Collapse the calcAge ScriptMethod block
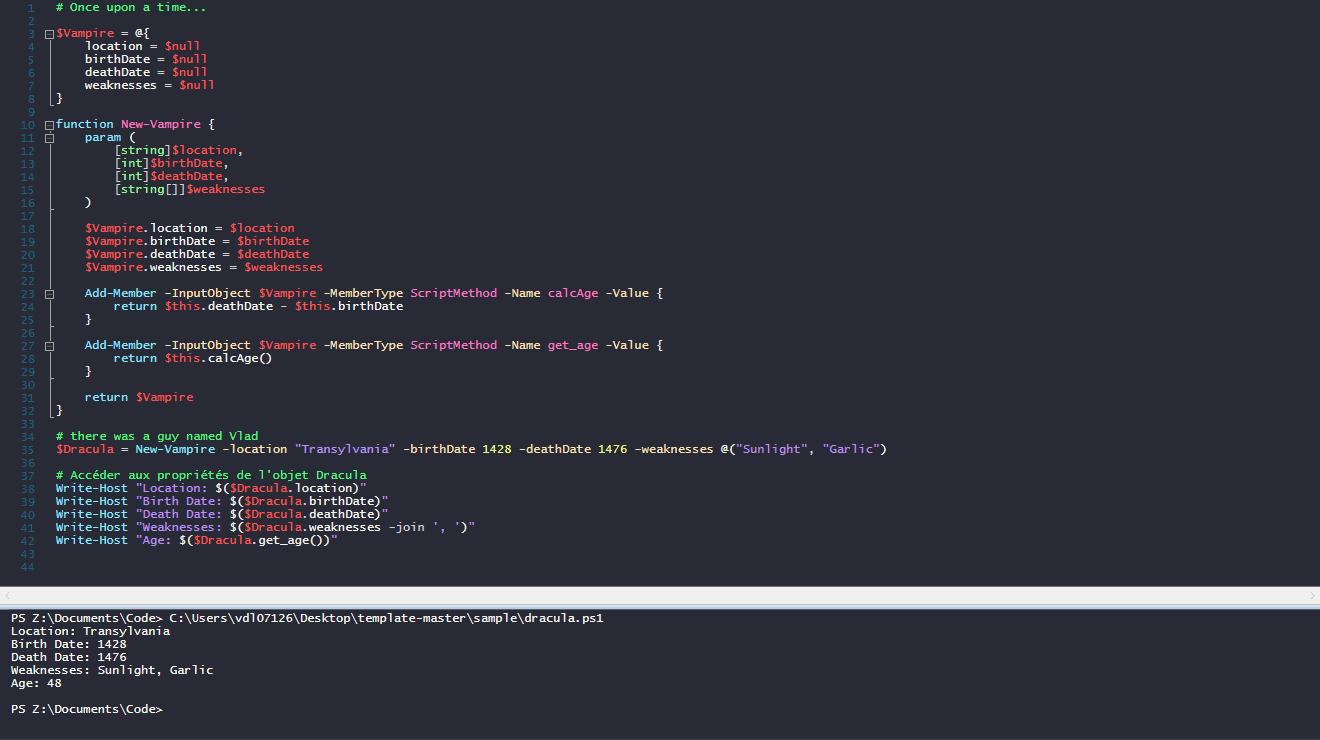 click(48, 293)
